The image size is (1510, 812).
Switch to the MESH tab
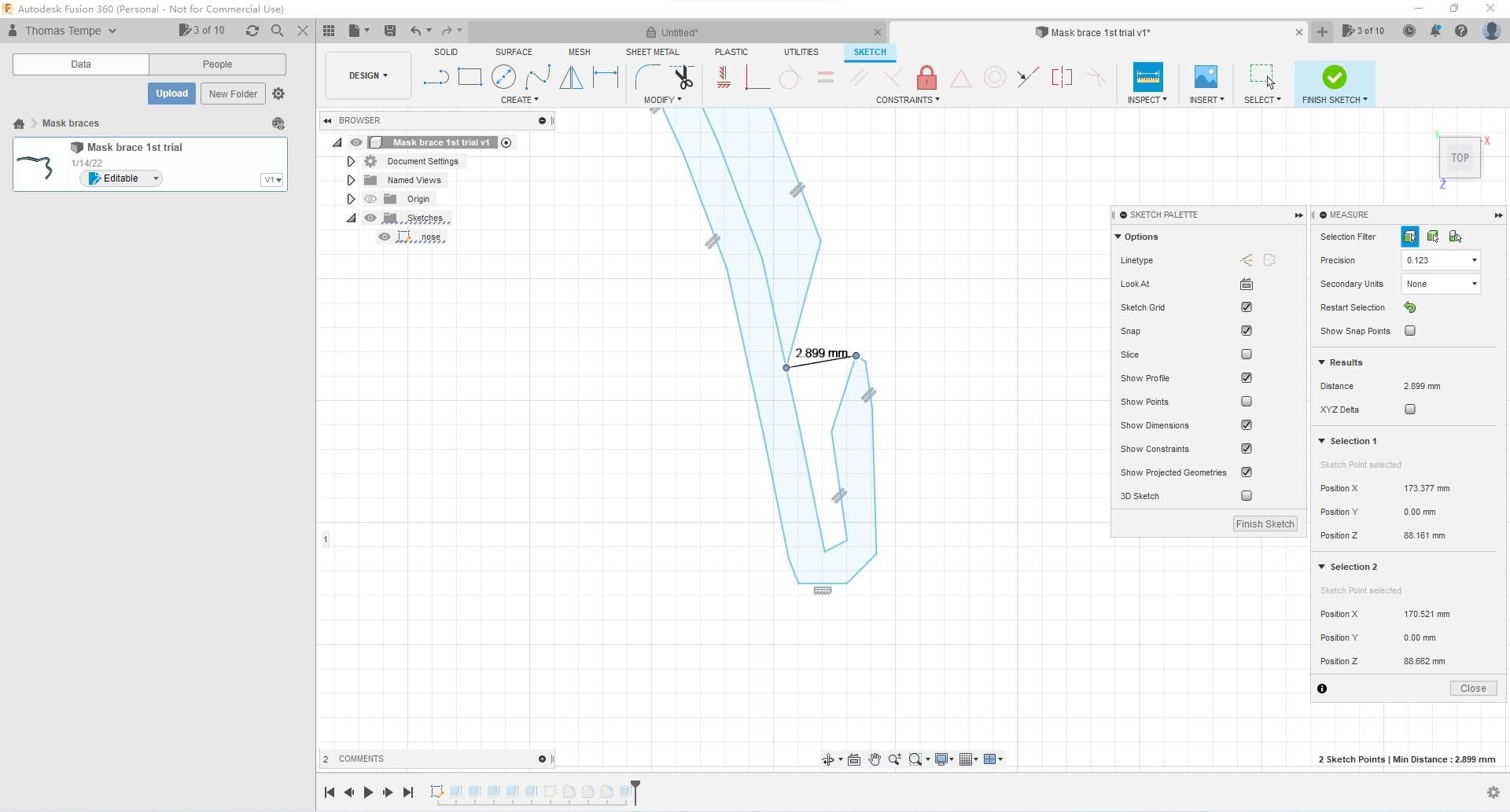[579, 52]
